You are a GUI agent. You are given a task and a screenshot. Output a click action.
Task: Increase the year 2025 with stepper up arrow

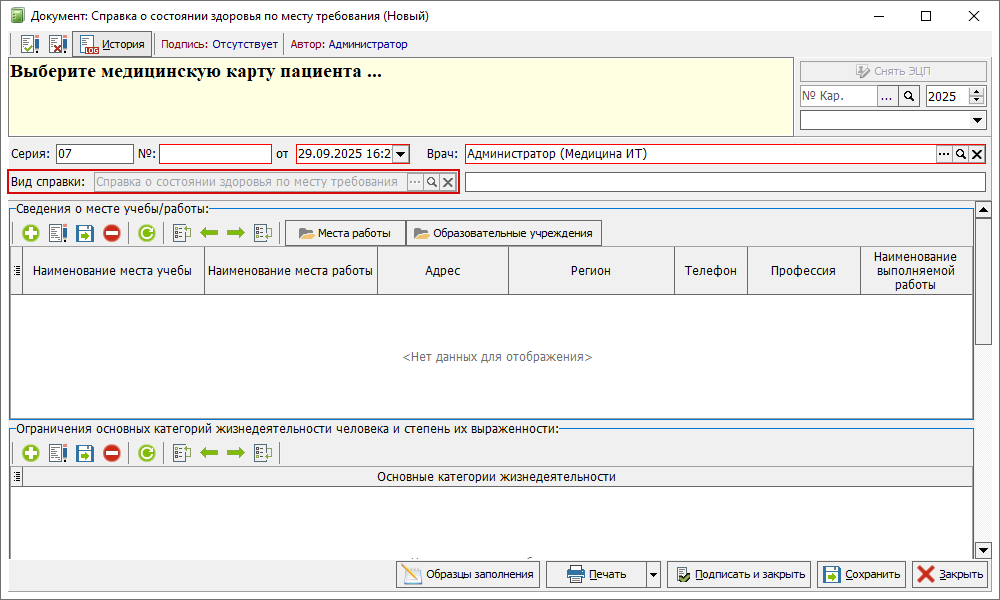click(x=977, y=92)
